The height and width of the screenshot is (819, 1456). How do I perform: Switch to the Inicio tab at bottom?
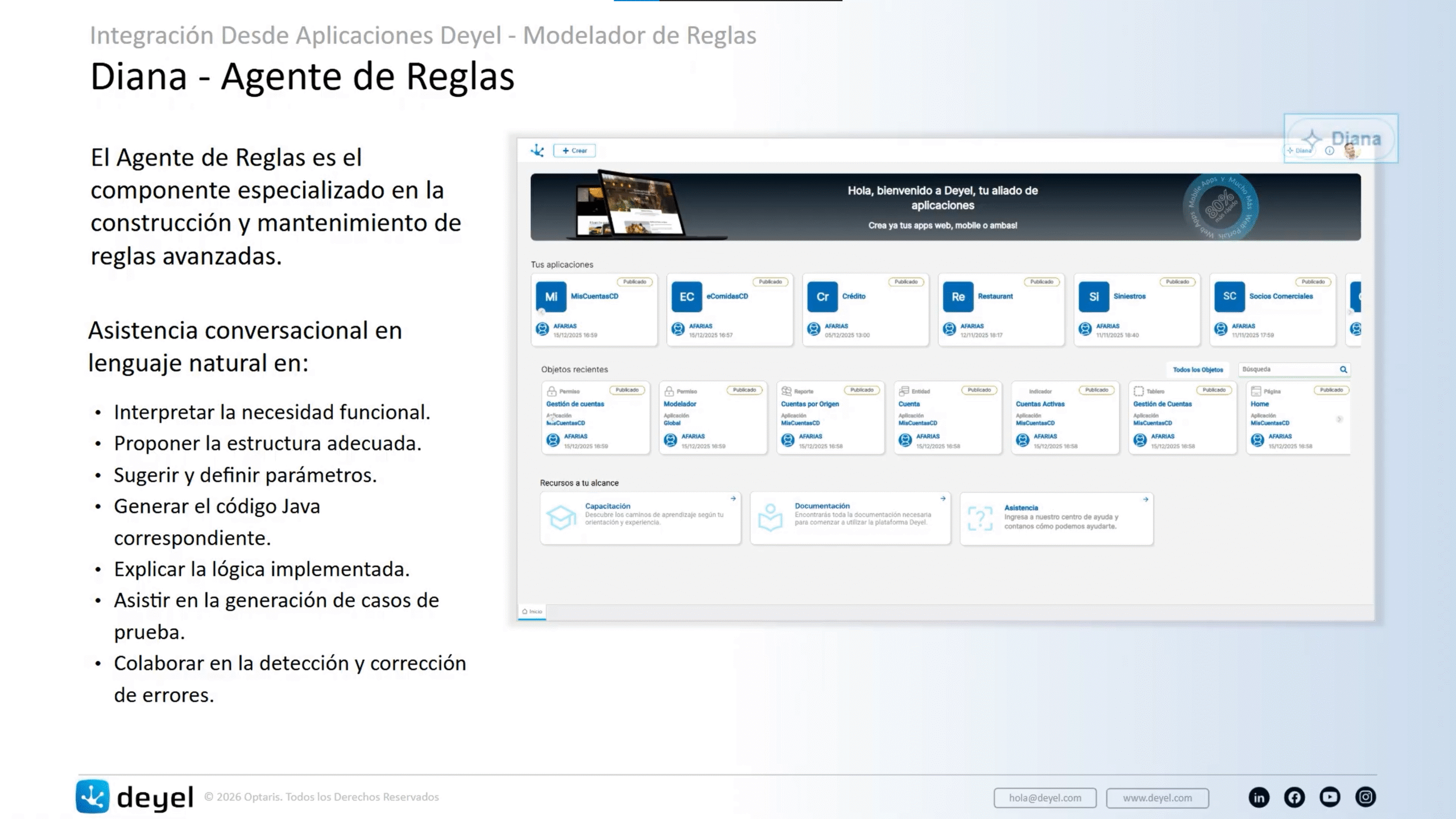pos(532,611)
